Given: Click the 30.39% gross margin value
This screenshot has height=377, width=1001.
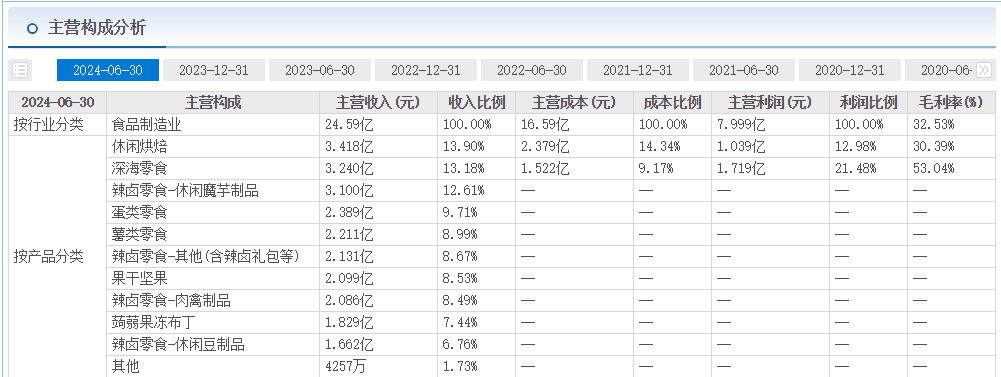Looking at the screenshot, I should (x=933, y=147).
